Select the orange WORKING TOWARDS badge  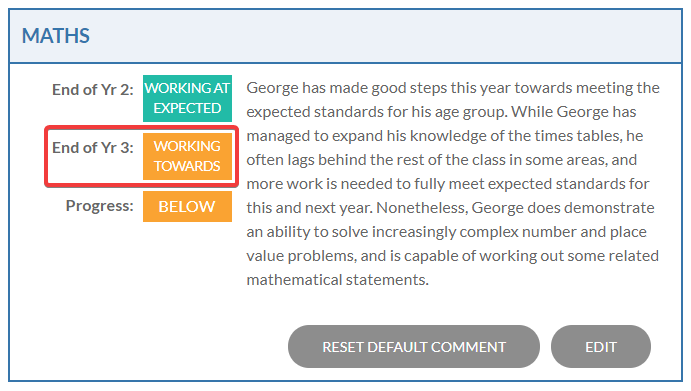click(187, 156)
